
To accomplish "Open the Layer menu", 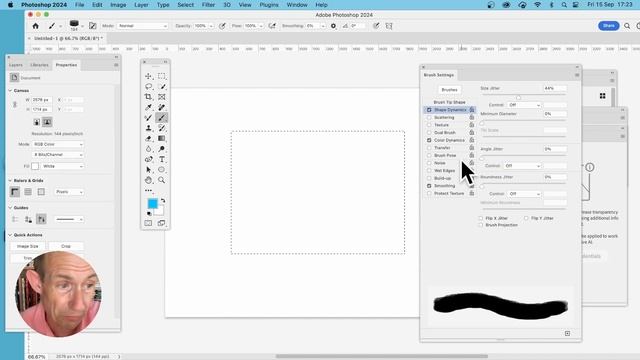I will coord(141,5).
